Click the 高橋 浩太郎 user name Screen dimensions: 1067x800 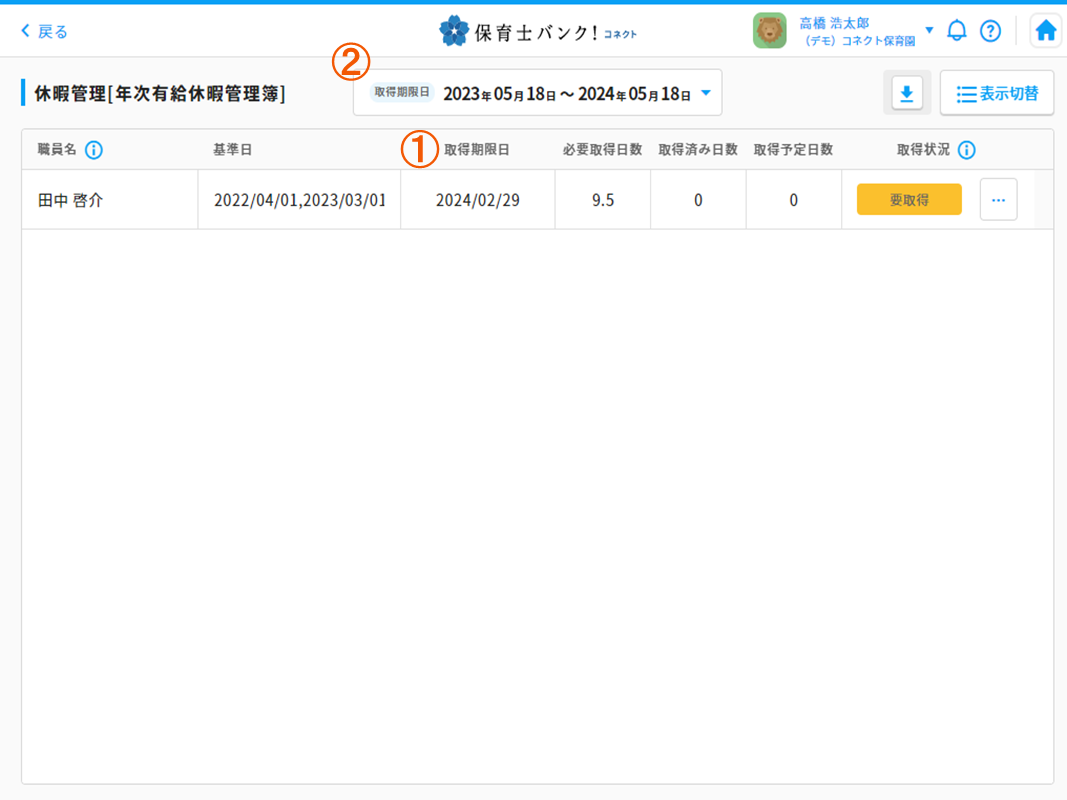834,23
